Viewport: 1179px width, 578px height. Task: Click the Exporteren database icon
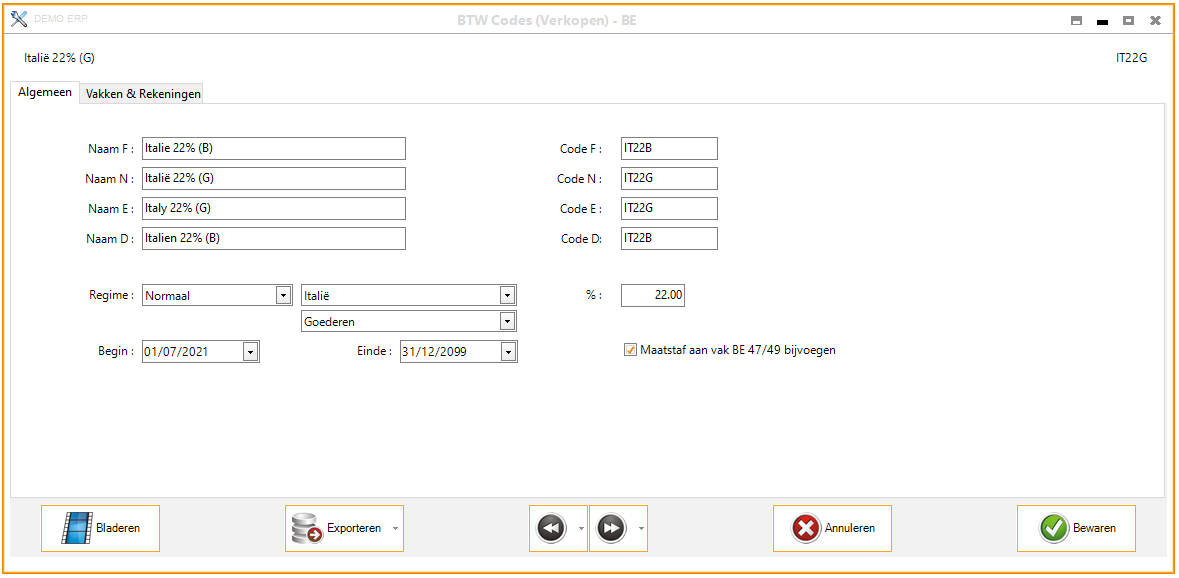(306, 528)
